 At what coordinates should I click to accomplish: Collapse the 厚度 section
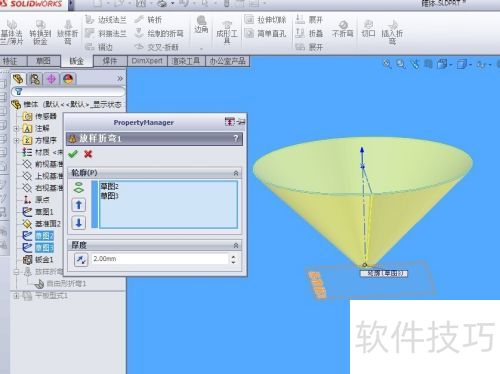coord(236,245)
